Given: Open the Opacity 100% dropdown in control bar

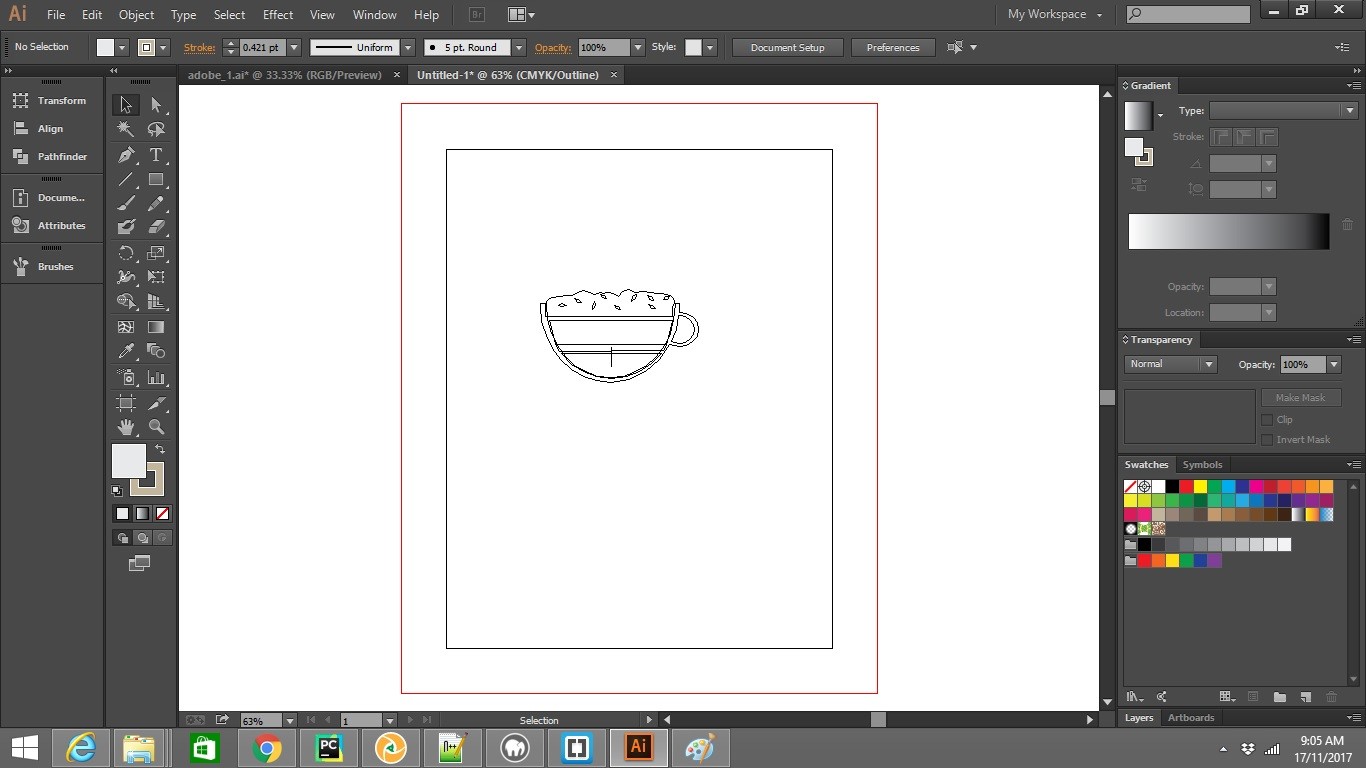Looking at the screenshot, I should [638, 47].
